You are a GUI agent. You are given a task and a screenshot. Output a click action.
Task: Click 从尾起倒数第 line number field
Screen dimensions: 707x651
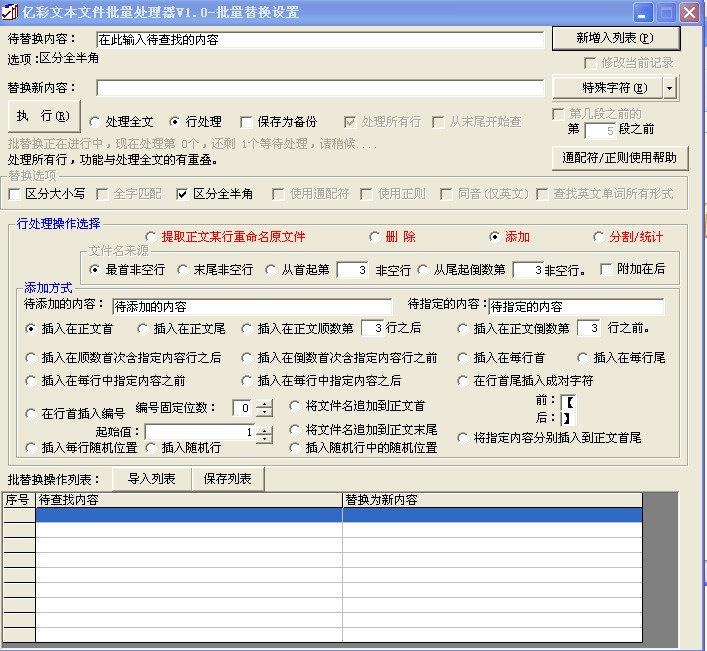(528, 270)
